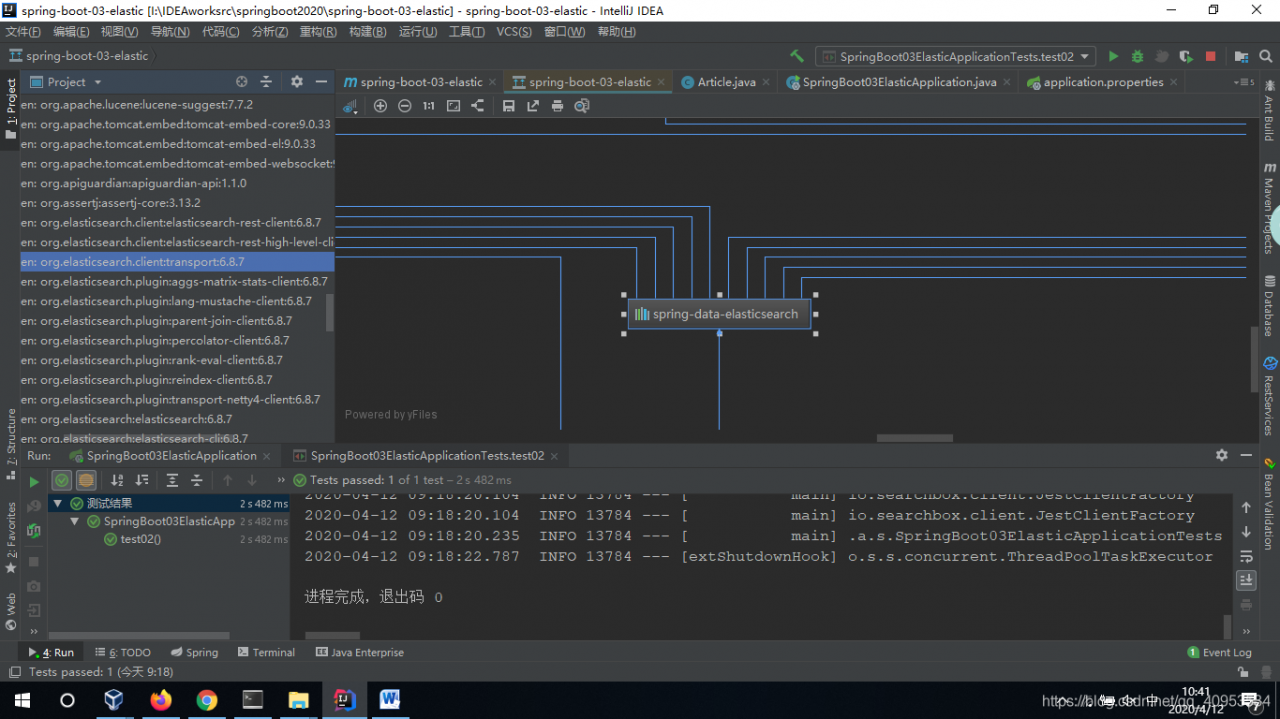Screen dimensions: 1280x719
Task: Toggle scroll to end of console
Action: point(1246,580)
